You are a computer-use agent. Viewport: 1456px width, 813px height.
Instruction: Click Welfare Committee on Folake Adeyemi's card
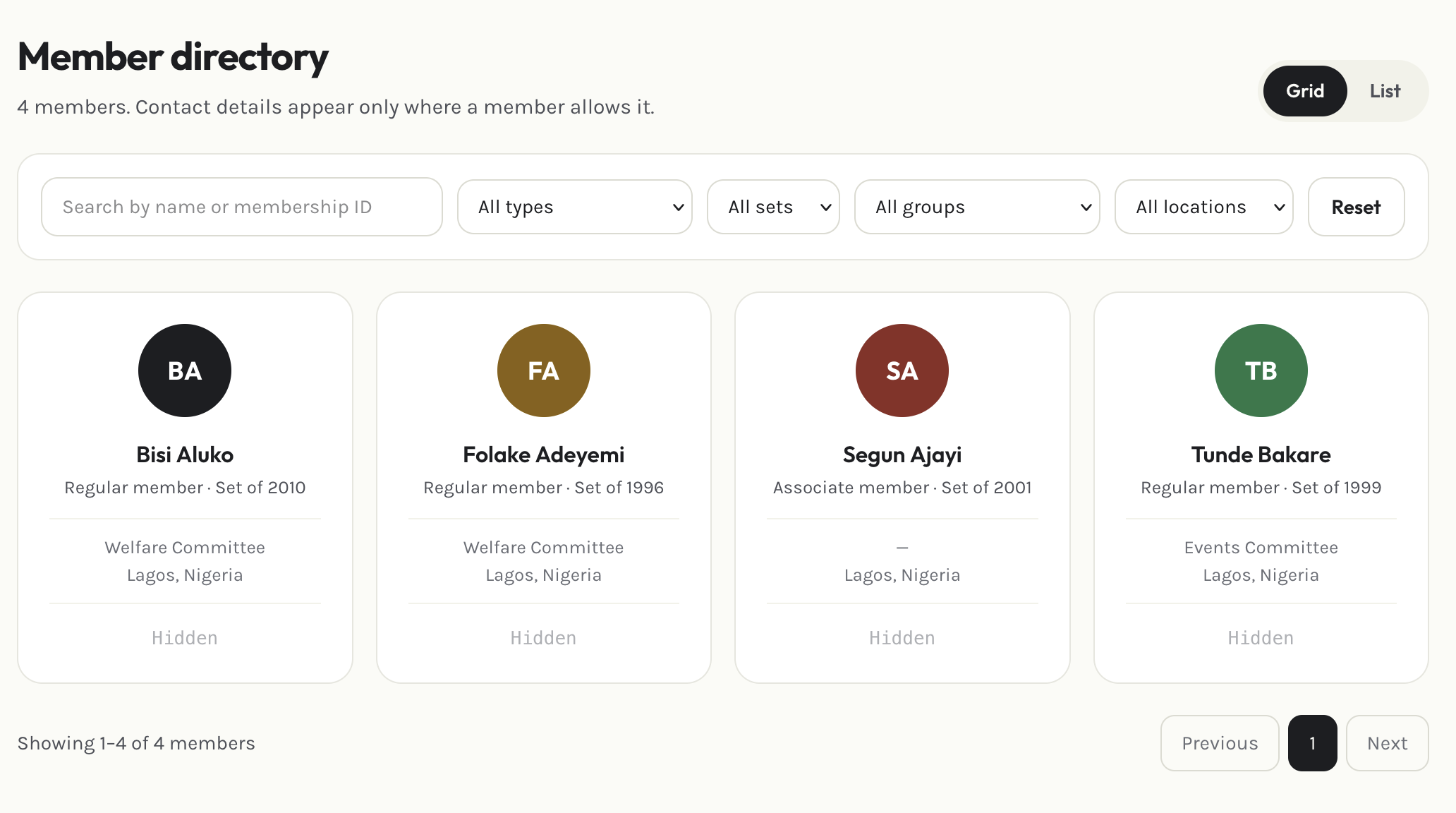(x=544, y=548)
